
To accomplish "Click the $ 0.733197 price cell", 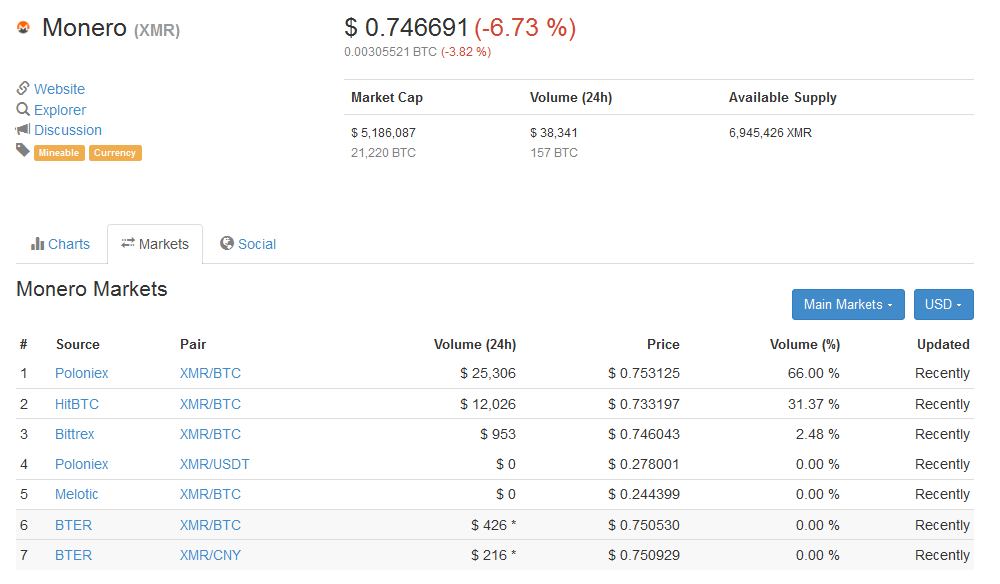I will 644,404.
